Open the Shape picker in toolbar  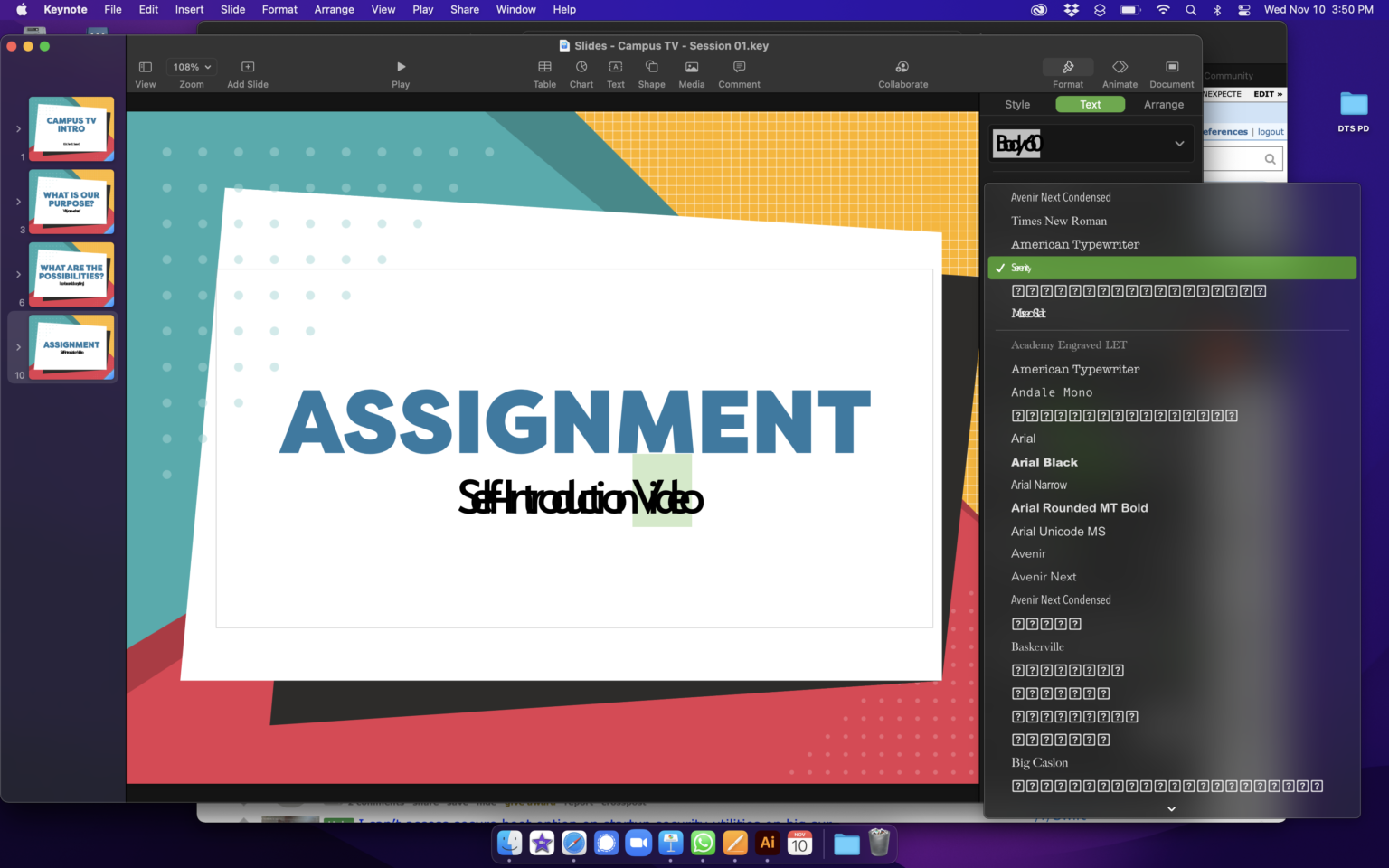pos(651,67)
